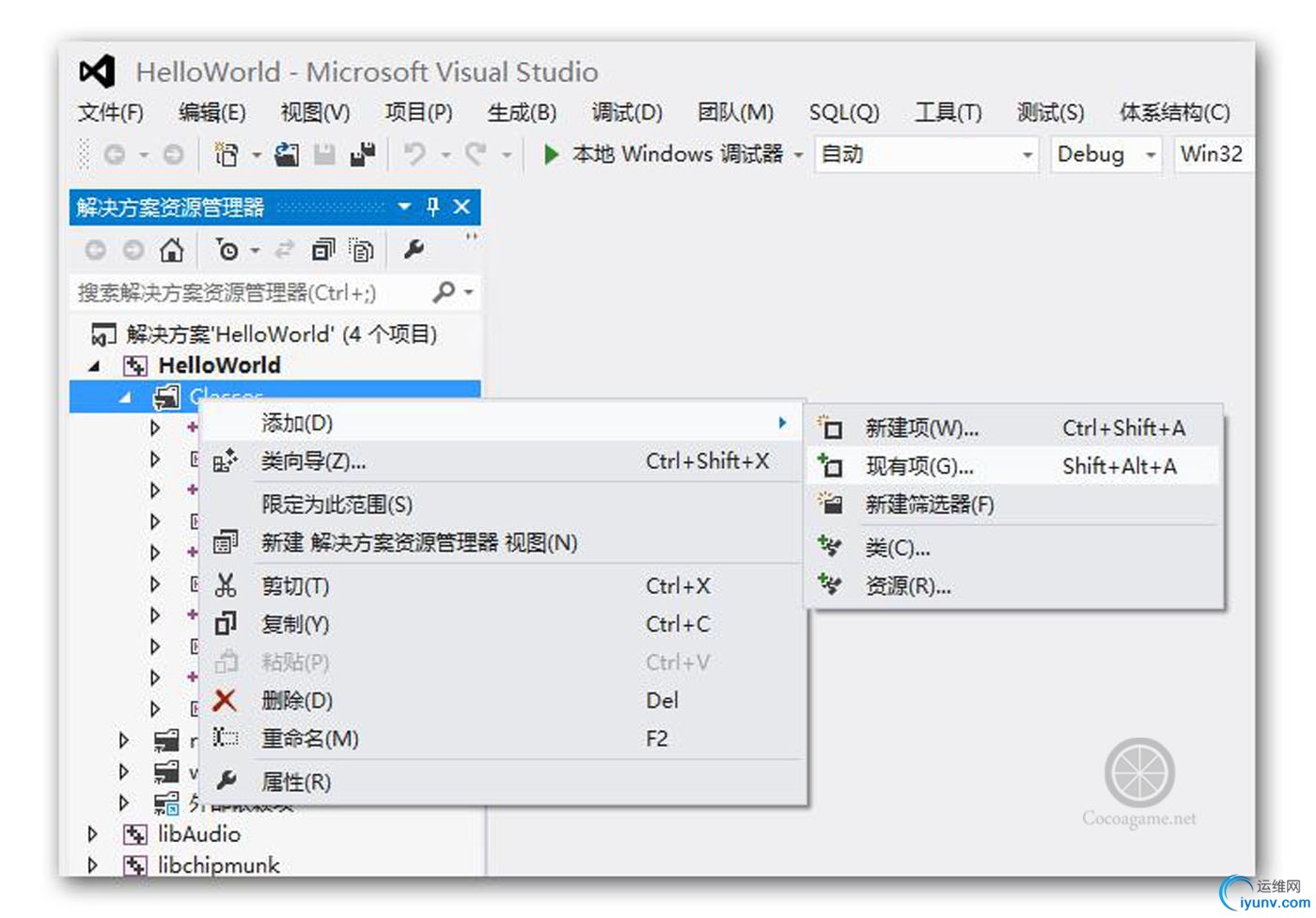Choose 剪切(T) in the context menu
Viewport: 1316px width, 918px height.
pyautogui.click(x=503, y=586)
